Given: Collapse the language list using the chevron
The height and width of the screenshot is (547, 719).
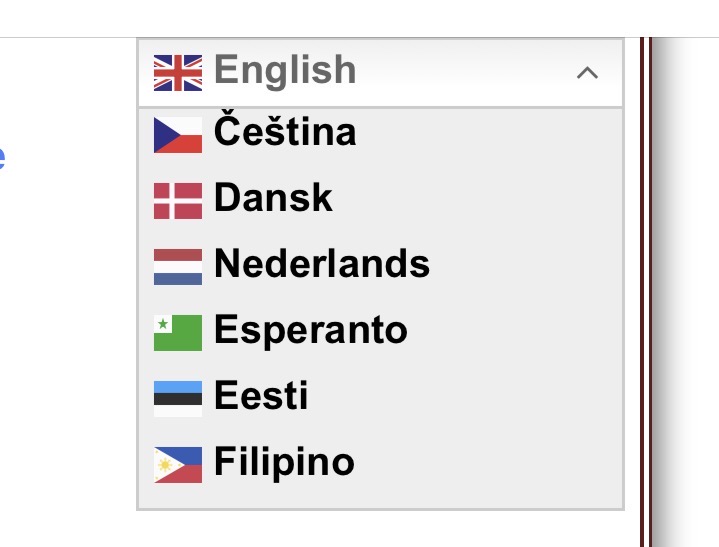Looking at the screenshot, I should coord(588,72).
